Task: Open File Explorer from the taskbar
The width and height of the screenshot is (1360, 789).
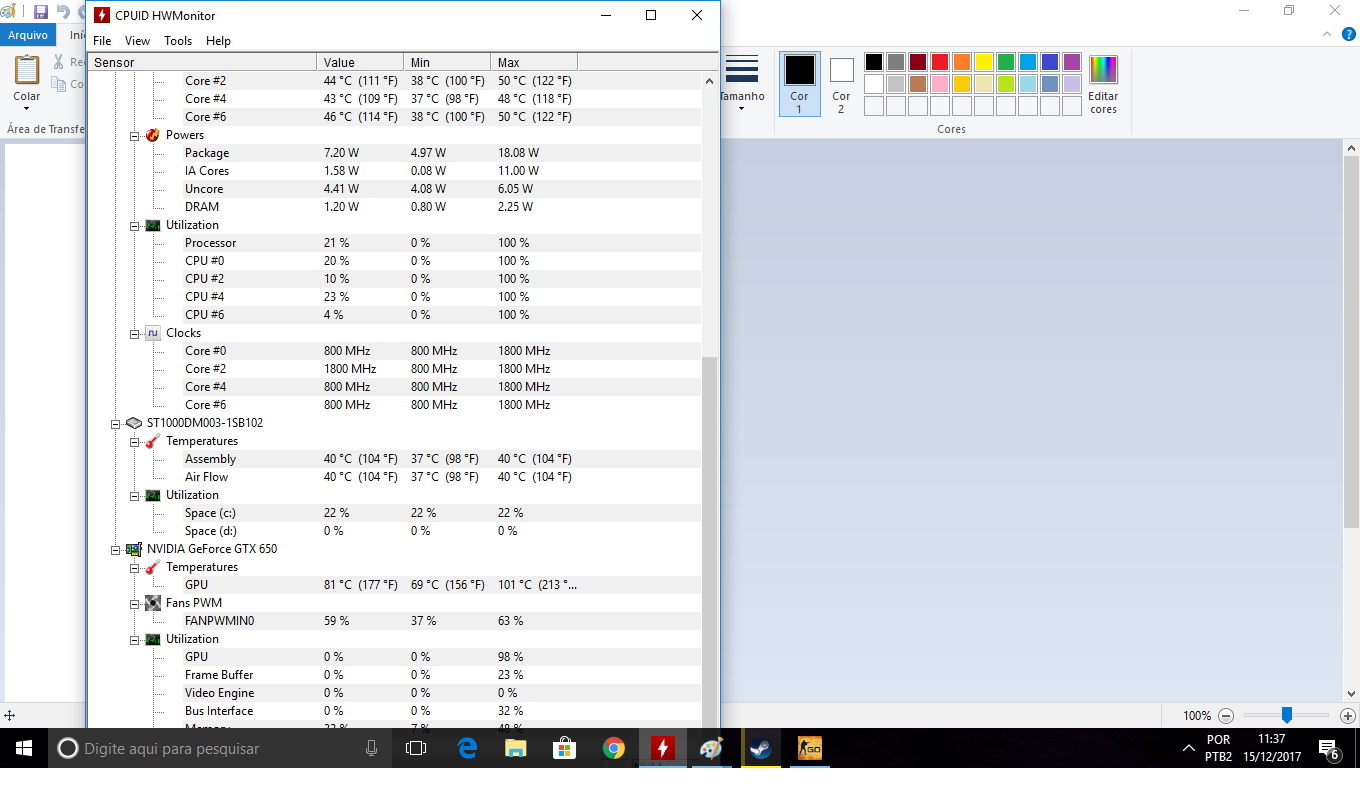Action: (515, 748)
